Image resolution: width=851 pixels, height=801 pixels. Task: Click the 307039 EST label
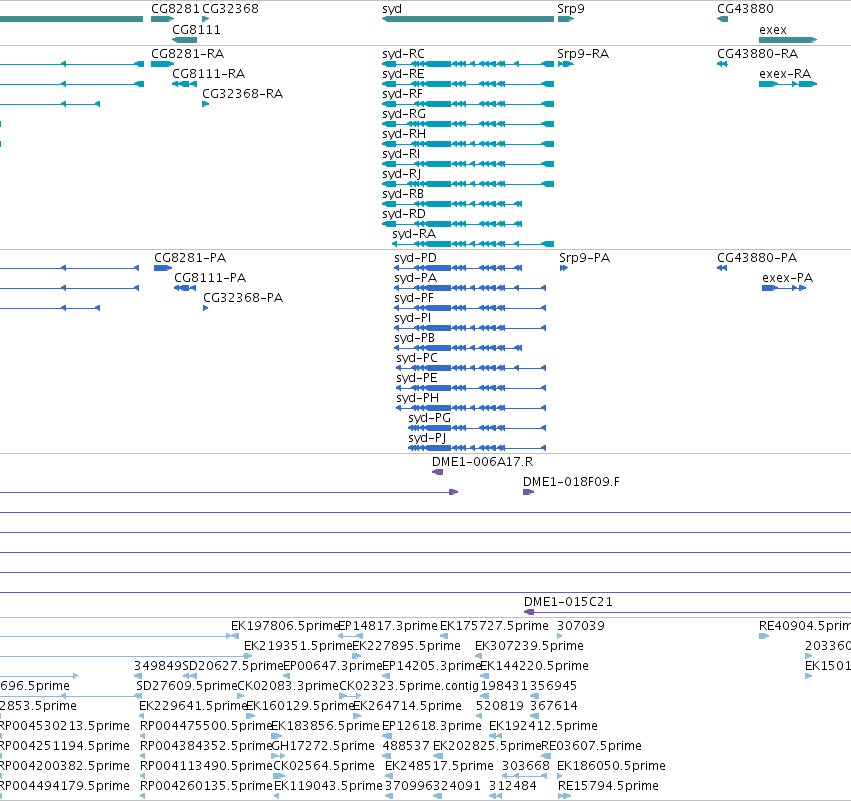(581, 626)
